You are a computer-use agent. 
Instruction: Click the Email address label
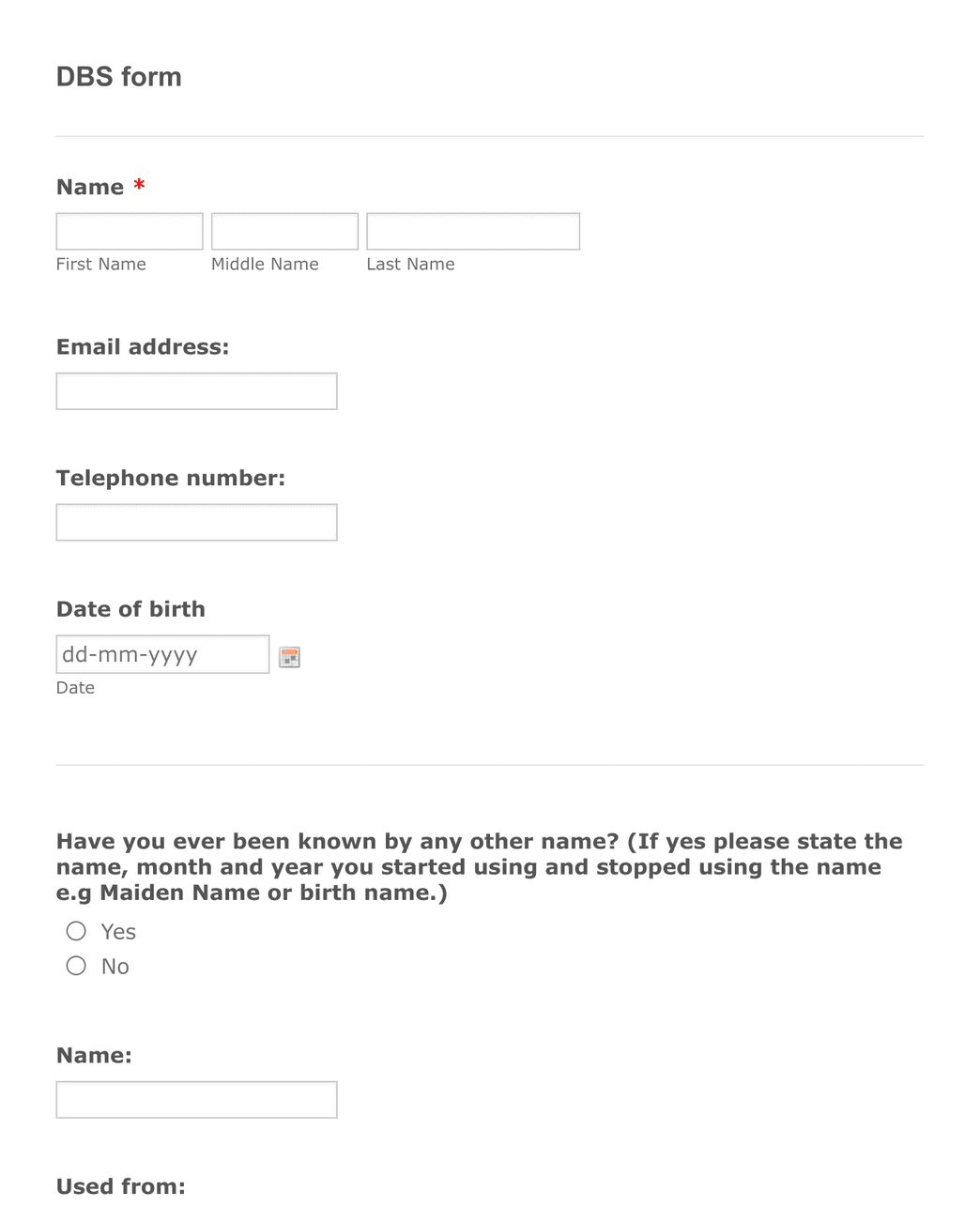[143, 346]
